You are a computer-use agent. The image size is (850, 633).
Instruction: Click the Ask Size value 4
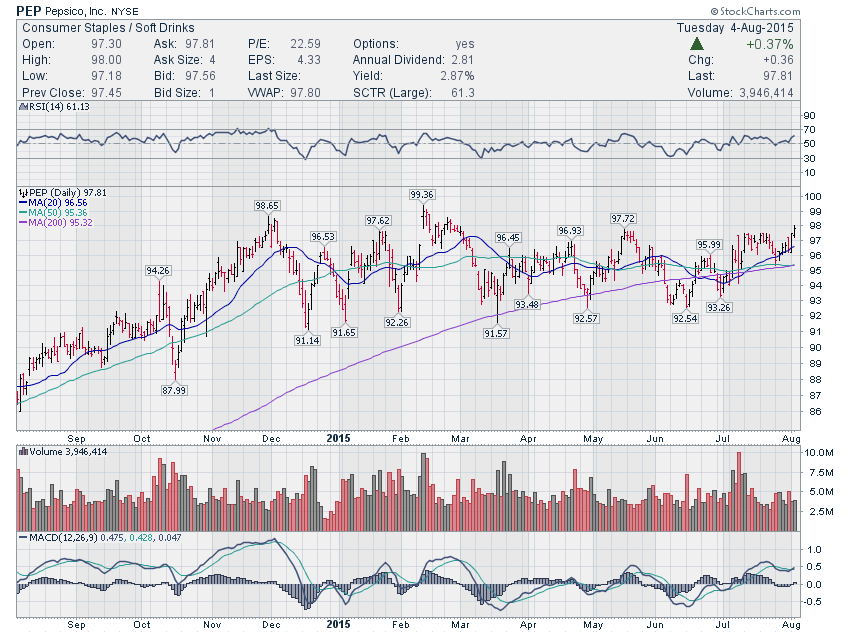(x=212, y=60)
